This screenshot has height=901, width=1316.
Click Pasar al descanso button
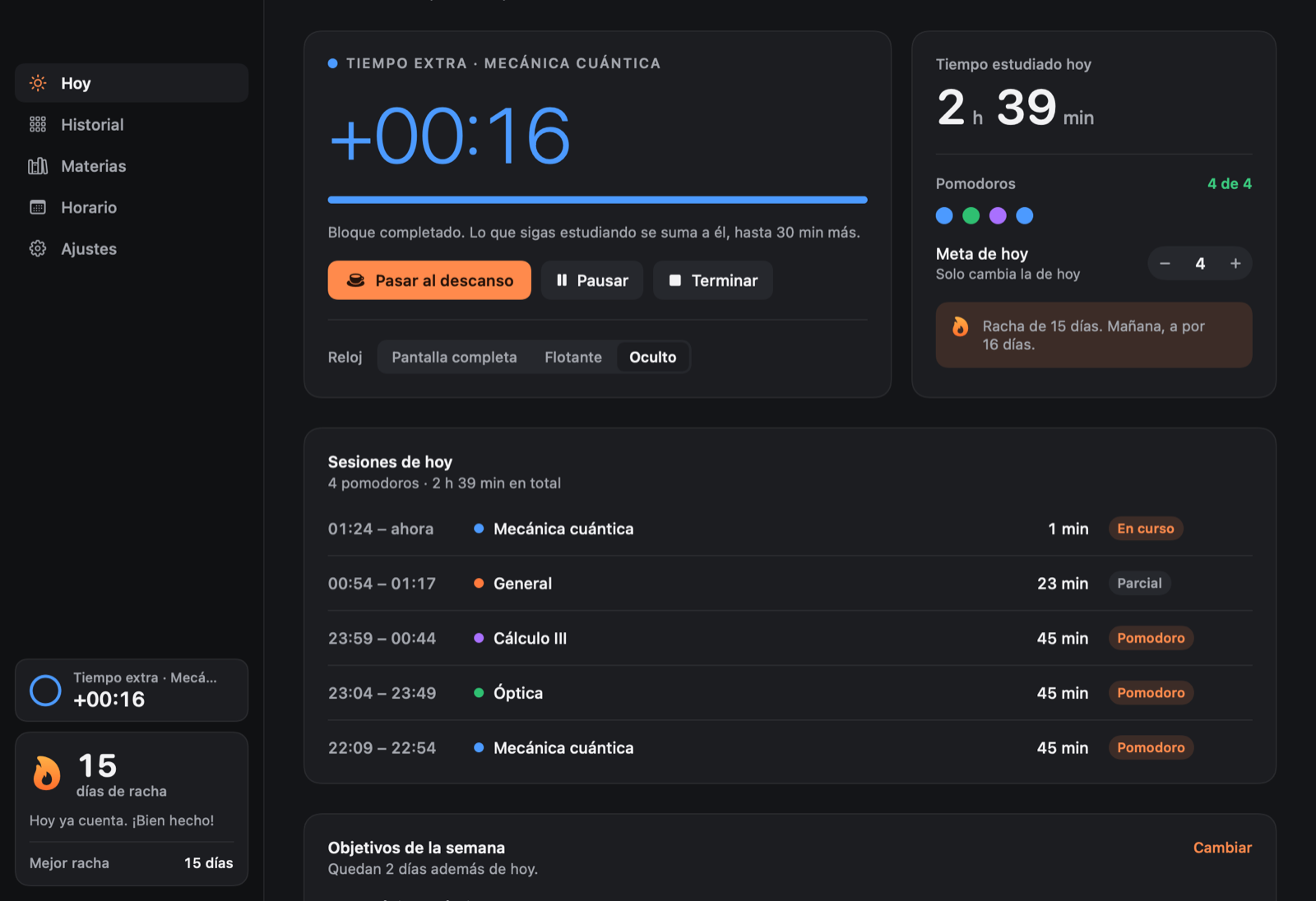(429, 280)
